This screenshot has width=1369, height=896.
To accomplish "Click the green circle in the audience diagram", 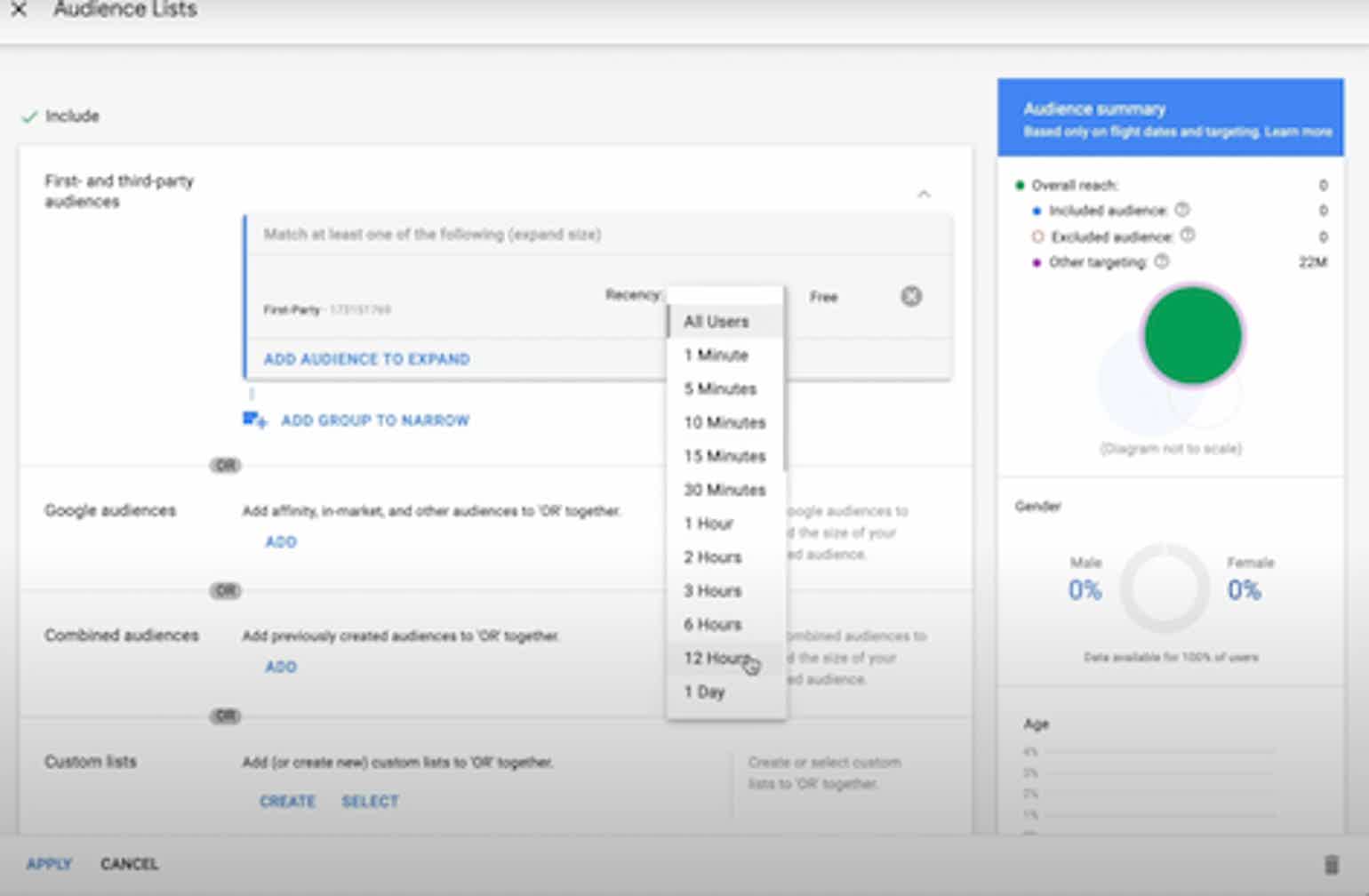I will [1193, 335].
